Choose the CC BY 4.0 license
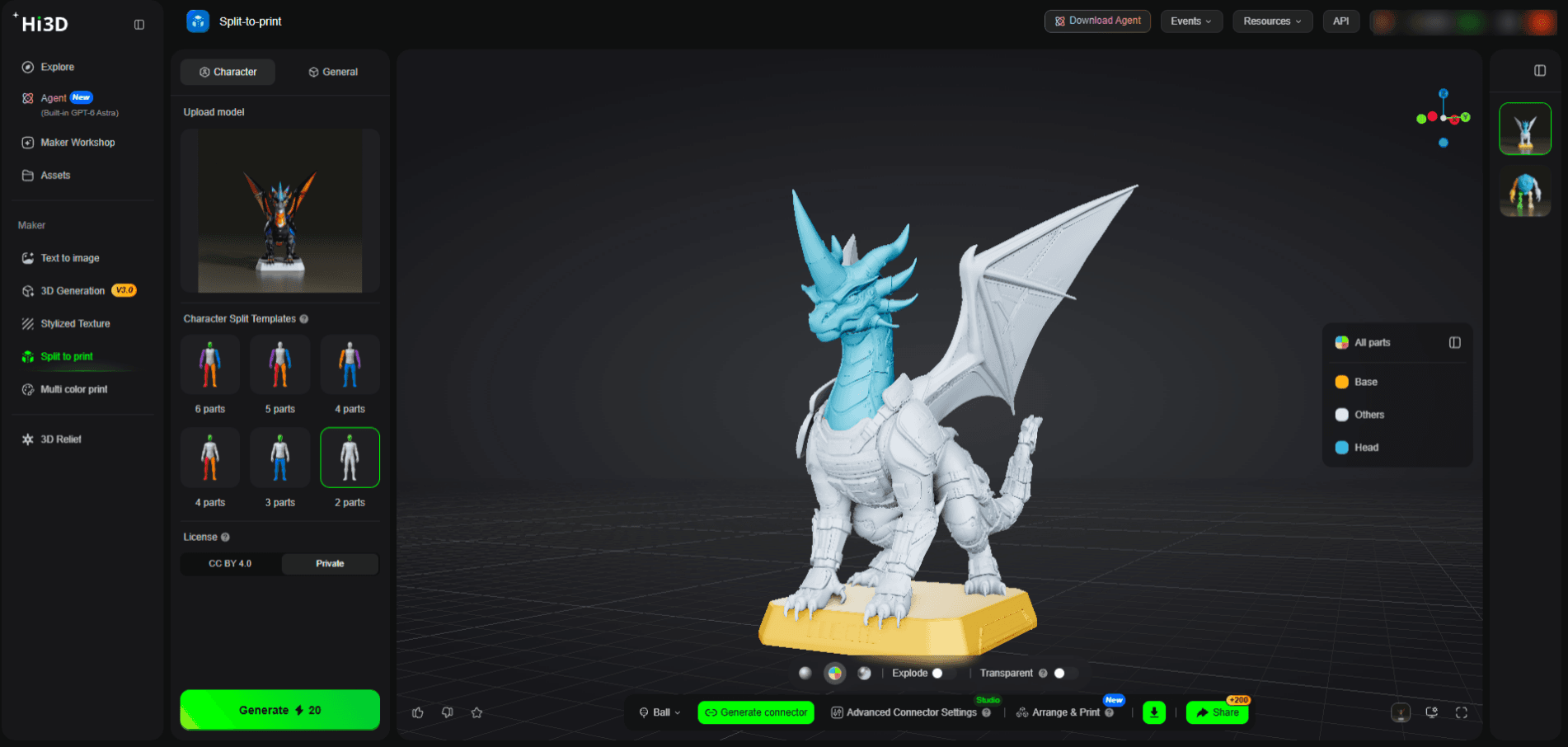This screenshot has width=1568, height=747. pyautogui.click(x=230, y=564)
